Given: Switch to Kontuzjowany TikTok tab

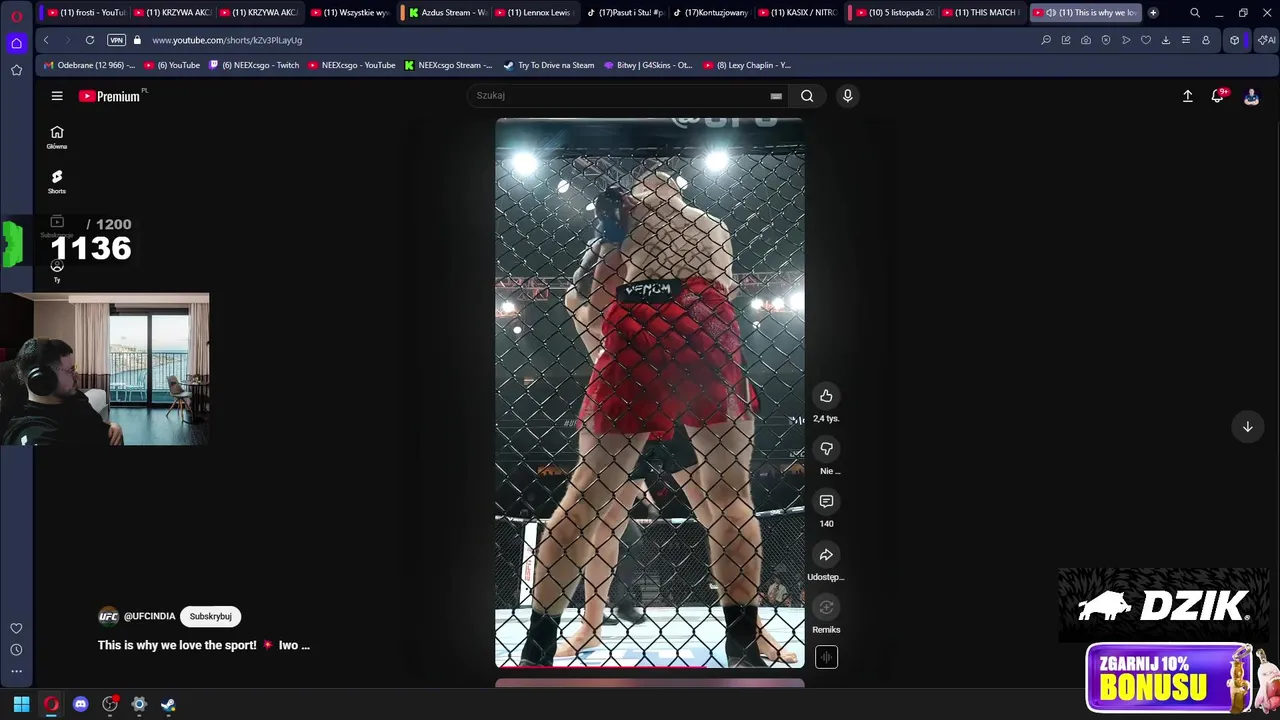Looking at the screenshot, I should [x=710, y=13].
